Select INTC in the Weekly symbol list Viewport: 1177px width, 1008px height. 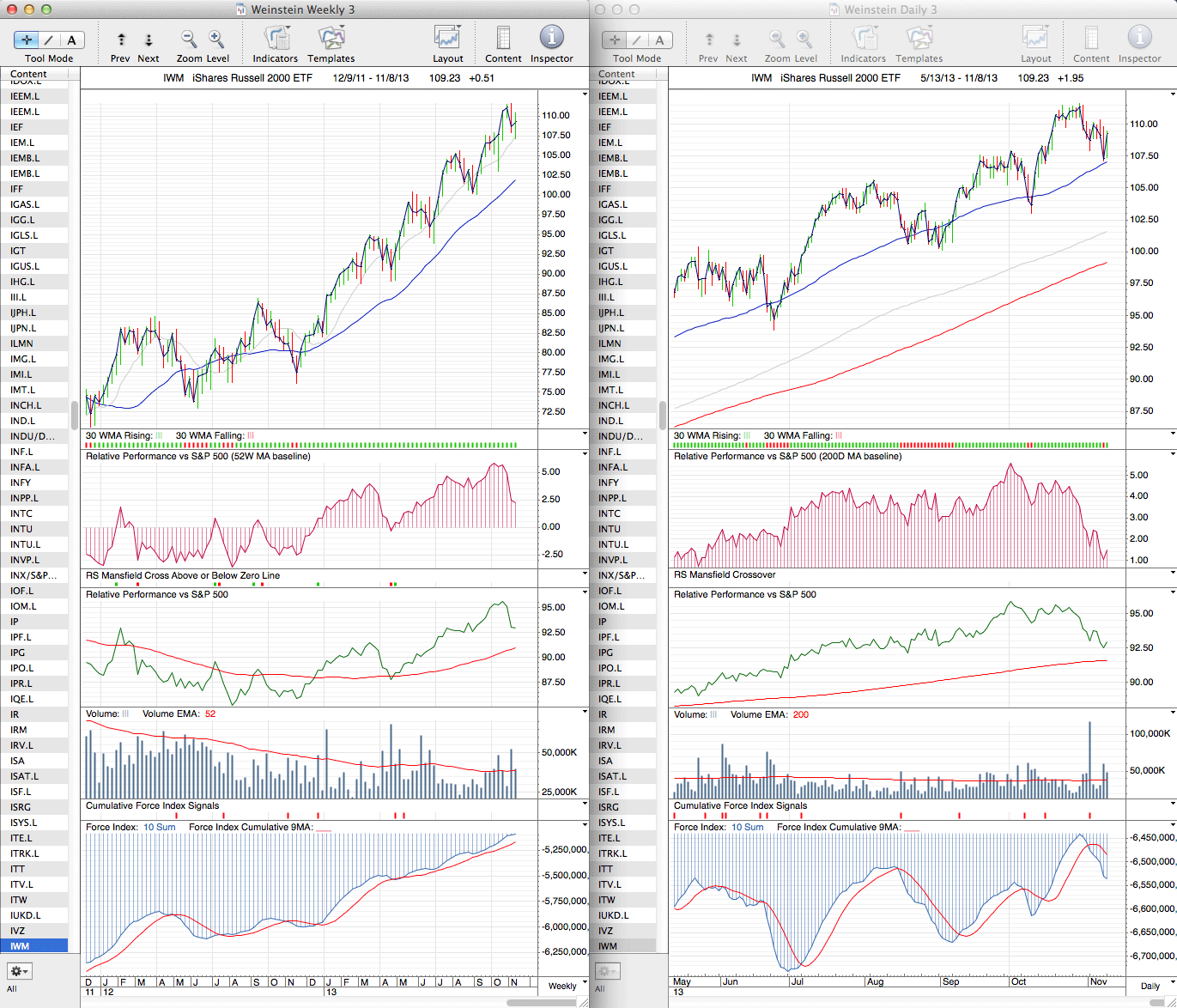22,513
